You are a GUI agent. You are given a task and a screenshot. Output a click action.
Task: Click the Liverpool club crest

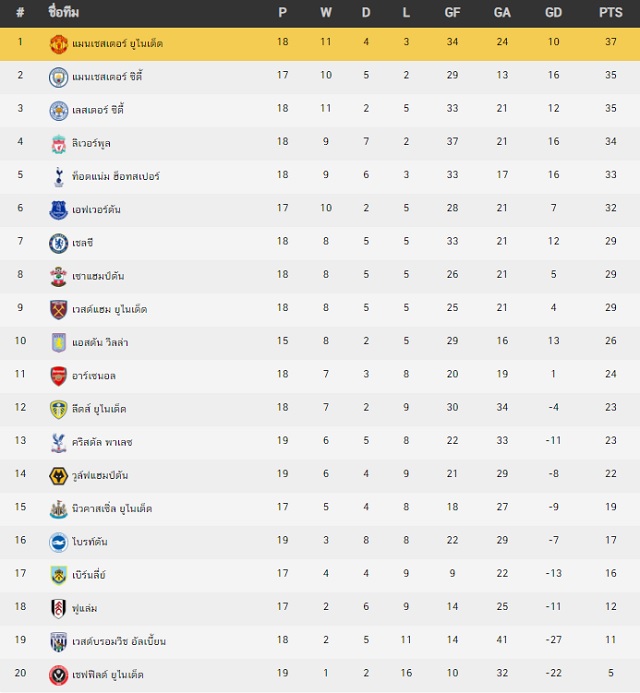(x=58, y=144)
